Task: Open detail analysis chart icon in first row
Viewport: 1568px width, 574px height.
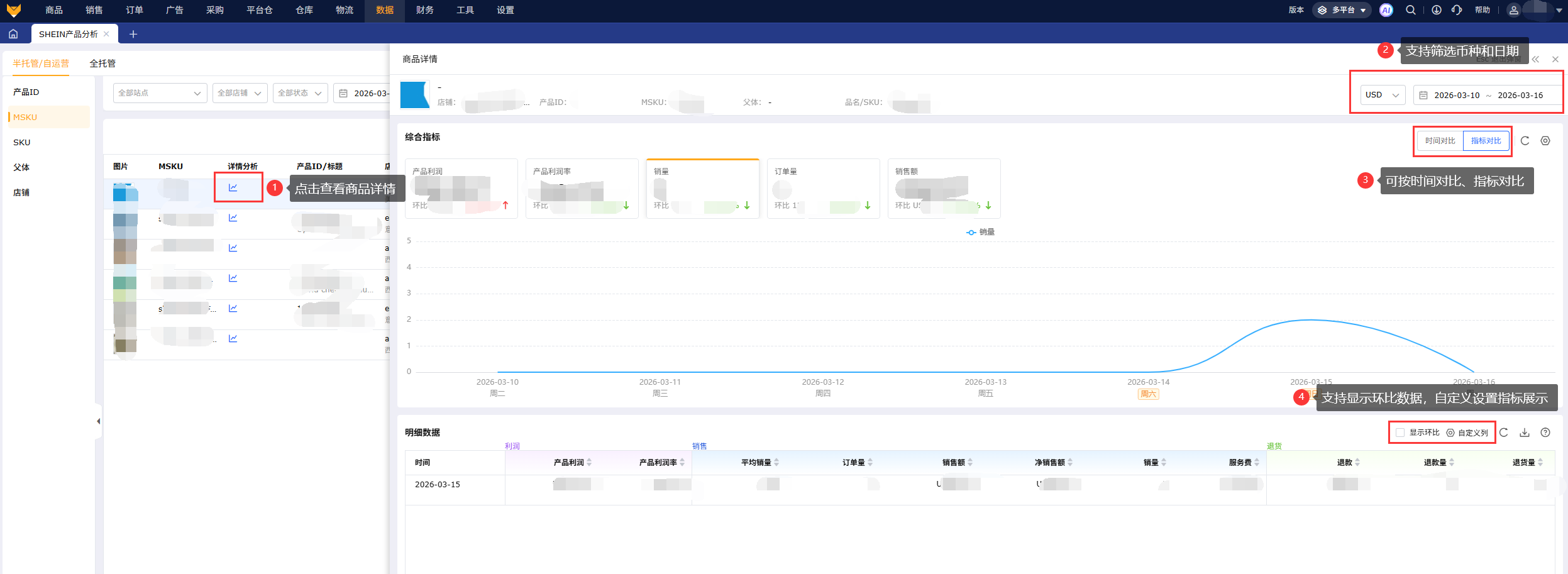Action: (x=233, y=187)
